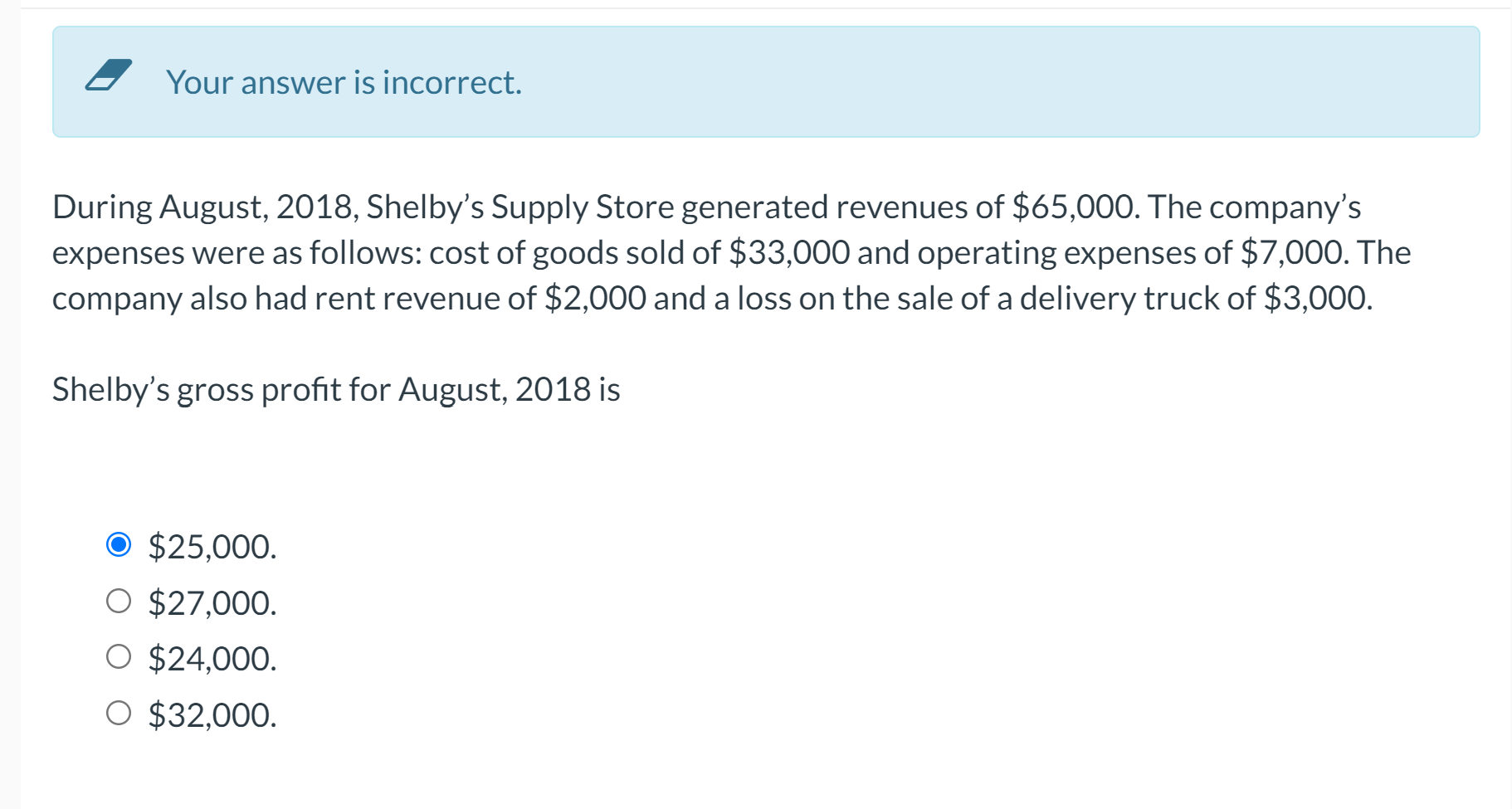
Task: Click the 'Your answer is incorrect' text
Action: click(344, 81)
